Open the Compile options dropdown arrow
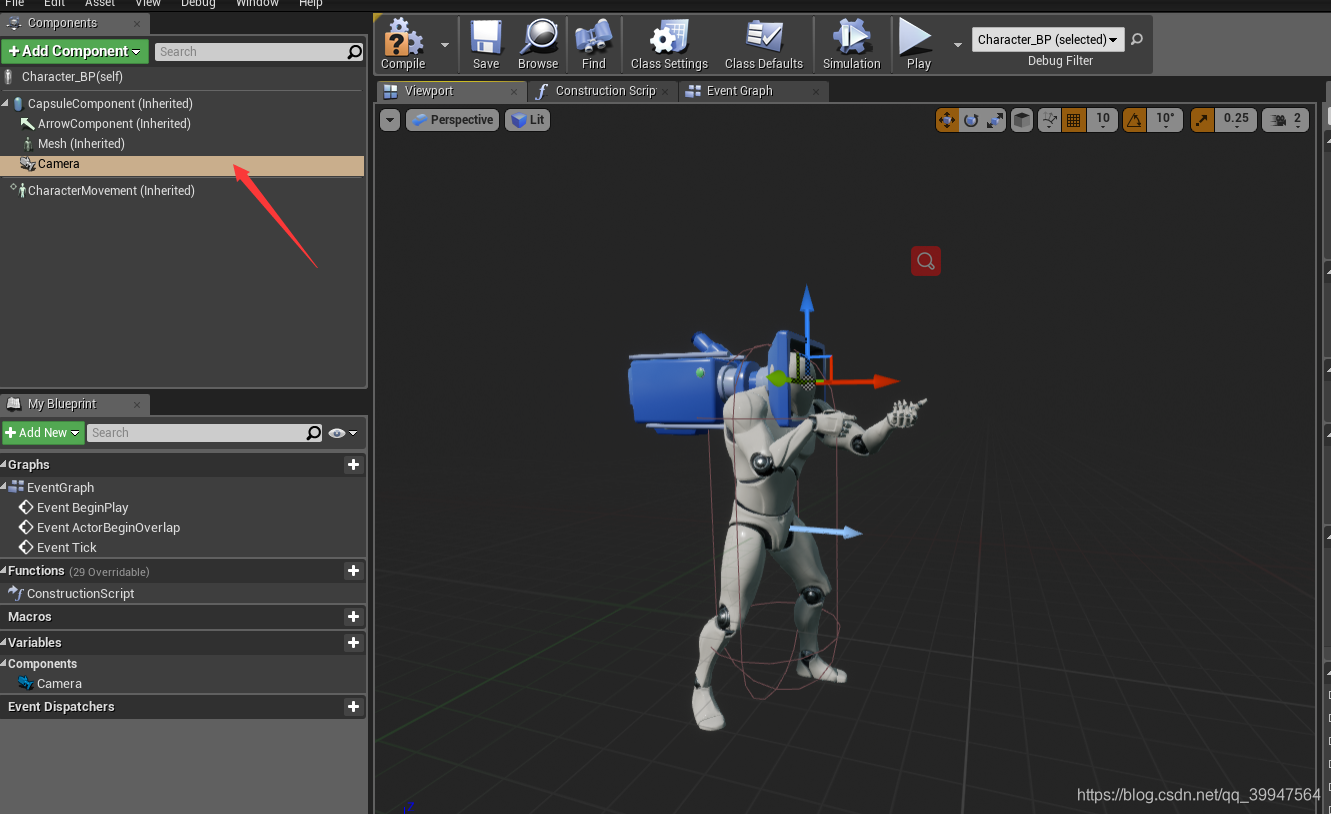 (445, 45)
